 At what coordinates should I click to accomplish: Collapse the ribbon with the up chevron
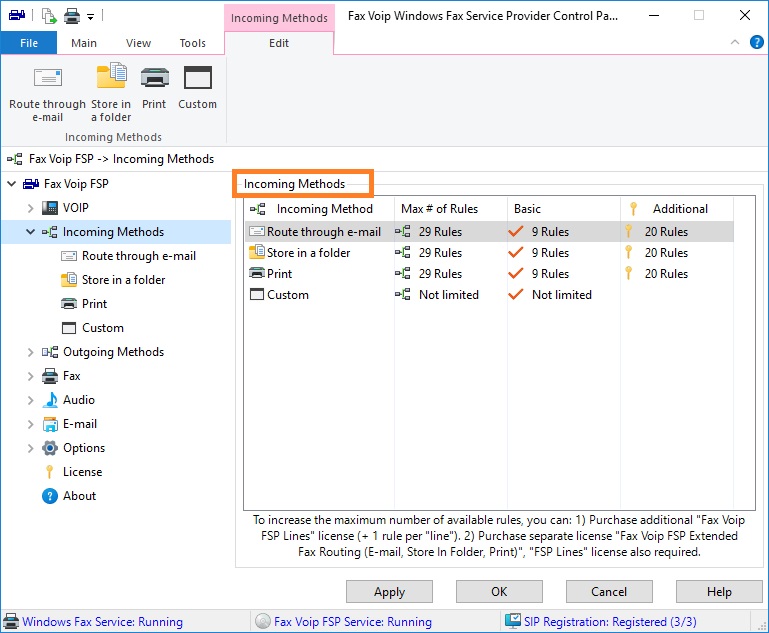[x=735, y=42]
